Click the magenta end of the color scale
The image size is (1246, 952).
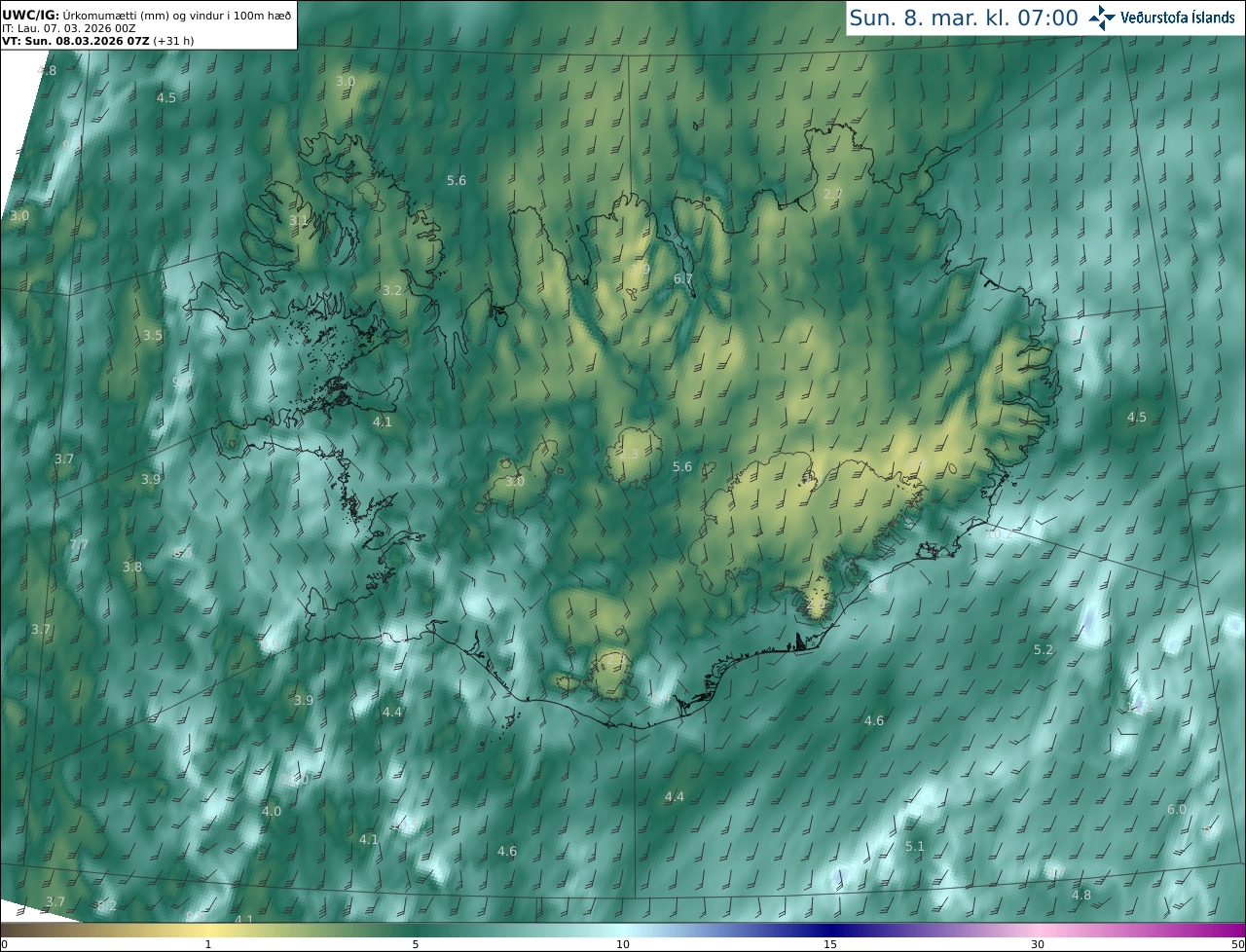point(1222,930)
